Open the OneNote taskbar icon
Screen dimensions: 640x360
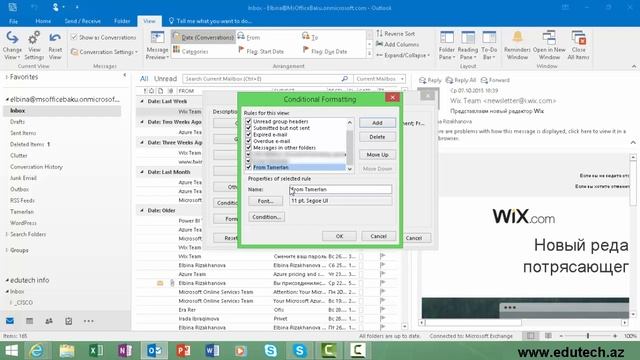coord(125,350)
